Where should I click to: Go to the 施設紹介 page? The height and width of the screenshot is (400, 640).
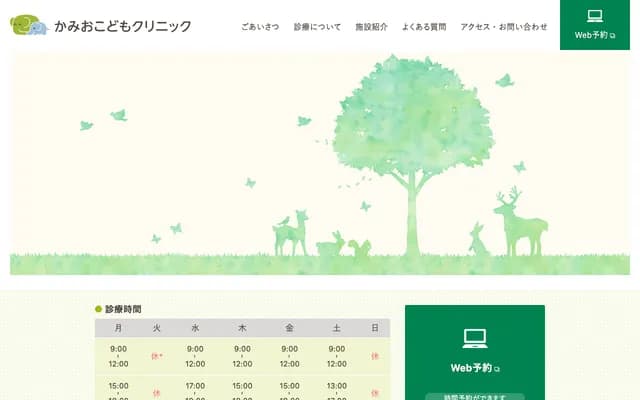click(371, 27)
